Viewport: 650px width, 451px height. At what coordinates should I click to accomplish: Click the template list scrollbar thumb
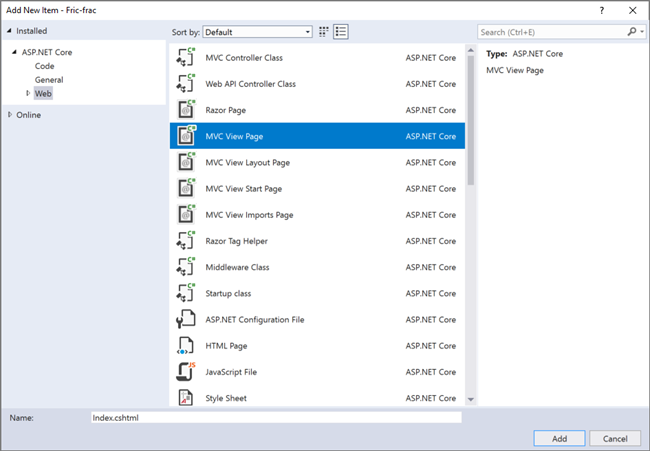pos(471,120)
